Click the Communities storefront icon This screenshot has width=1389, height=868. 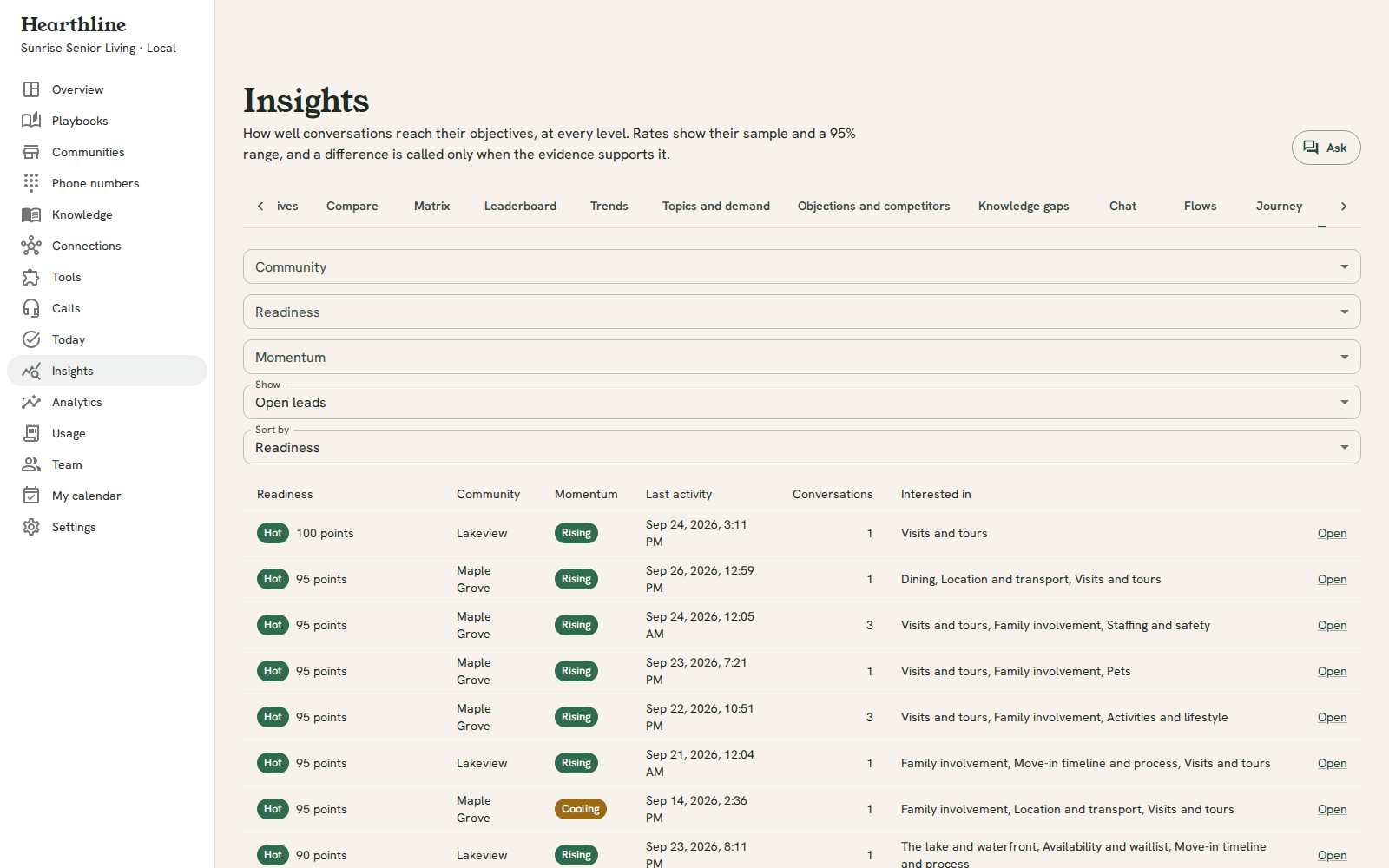point(31,152)
